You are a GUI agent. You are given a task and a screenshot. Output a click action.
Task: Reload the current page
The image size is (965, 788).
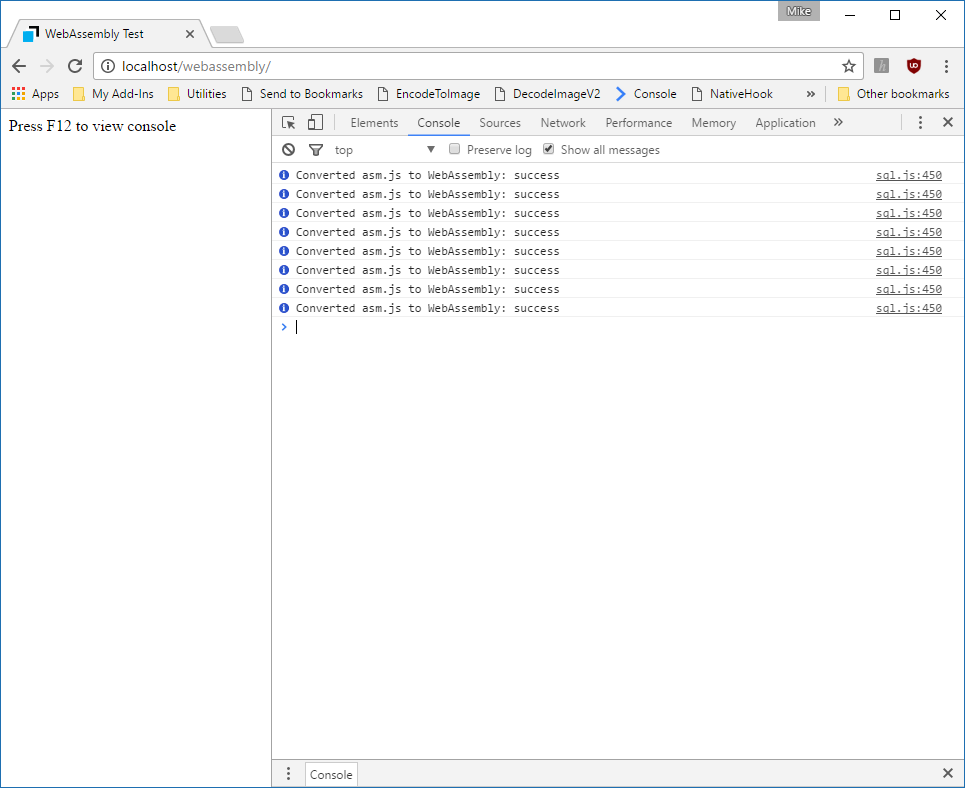[75, 66]
